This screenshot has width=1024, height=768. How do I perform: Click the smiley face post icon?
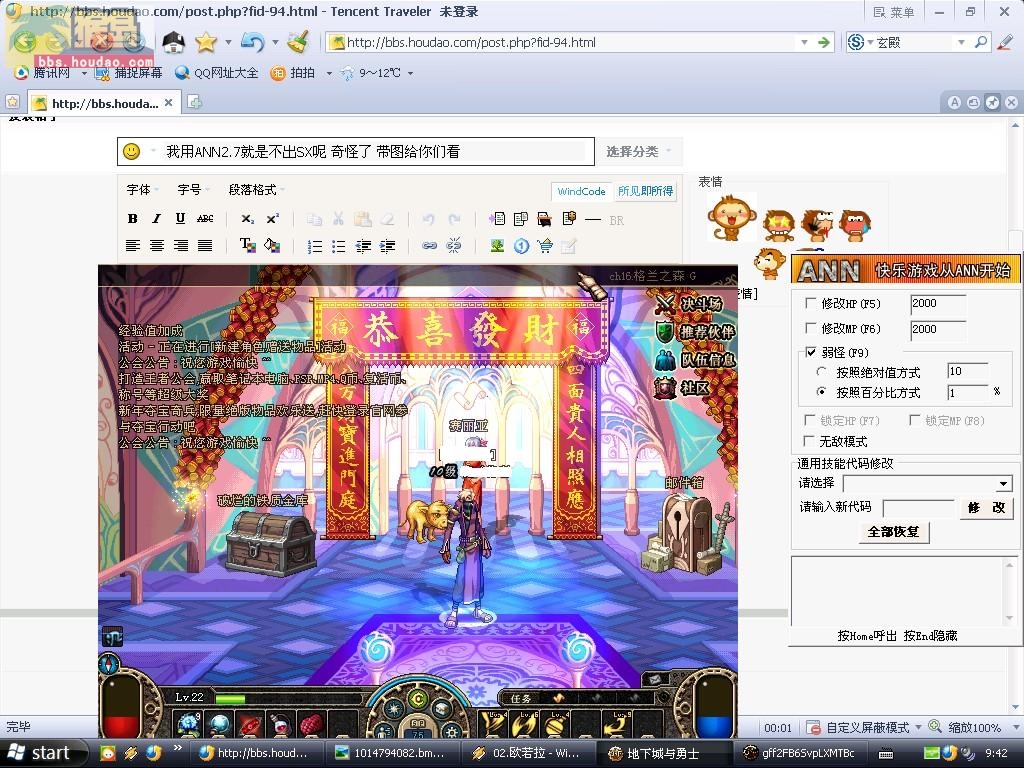pyautogui.click(x=132, y=152)
